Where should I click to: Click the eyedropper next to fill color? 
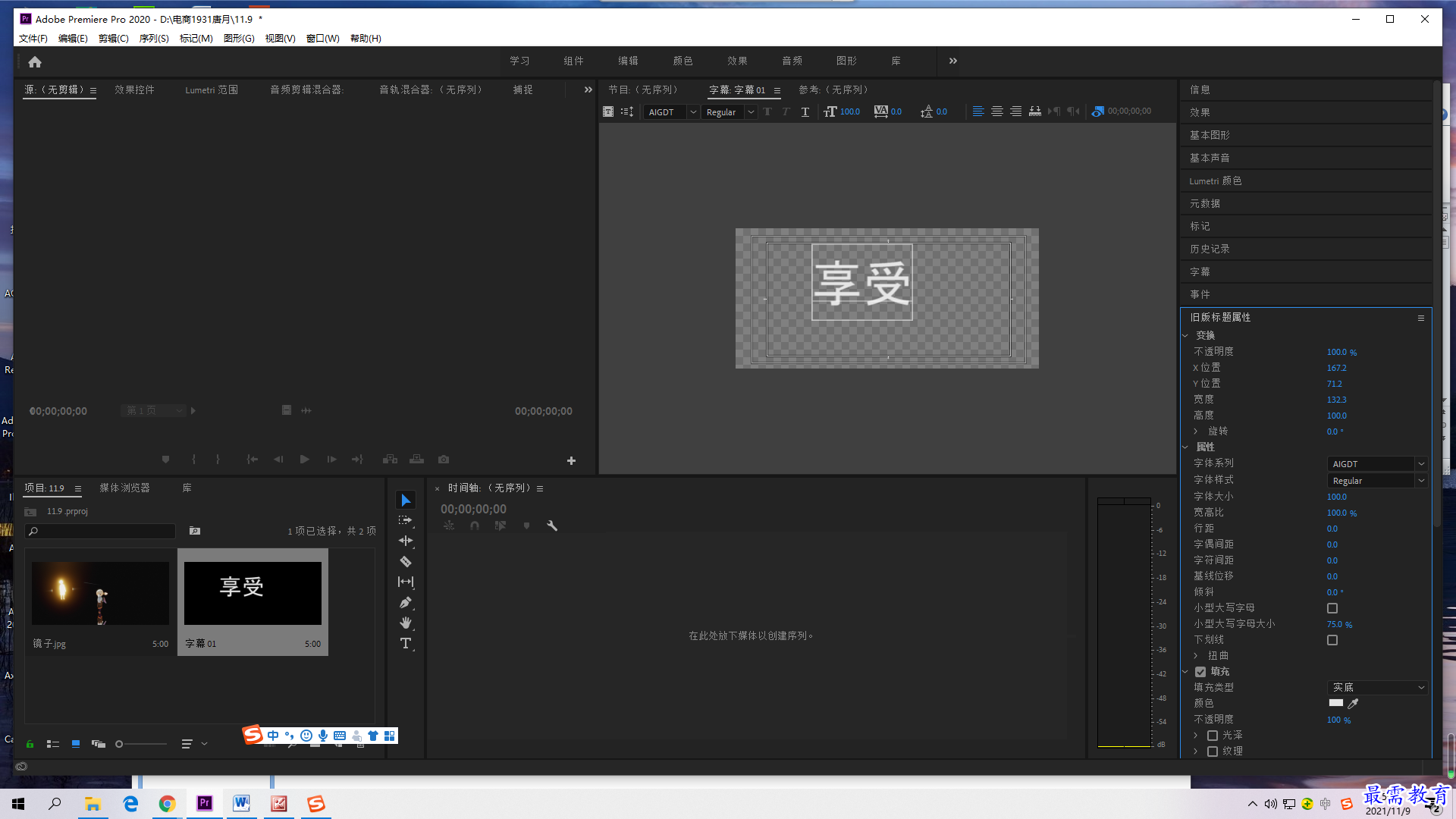[x=1353, y=703]
